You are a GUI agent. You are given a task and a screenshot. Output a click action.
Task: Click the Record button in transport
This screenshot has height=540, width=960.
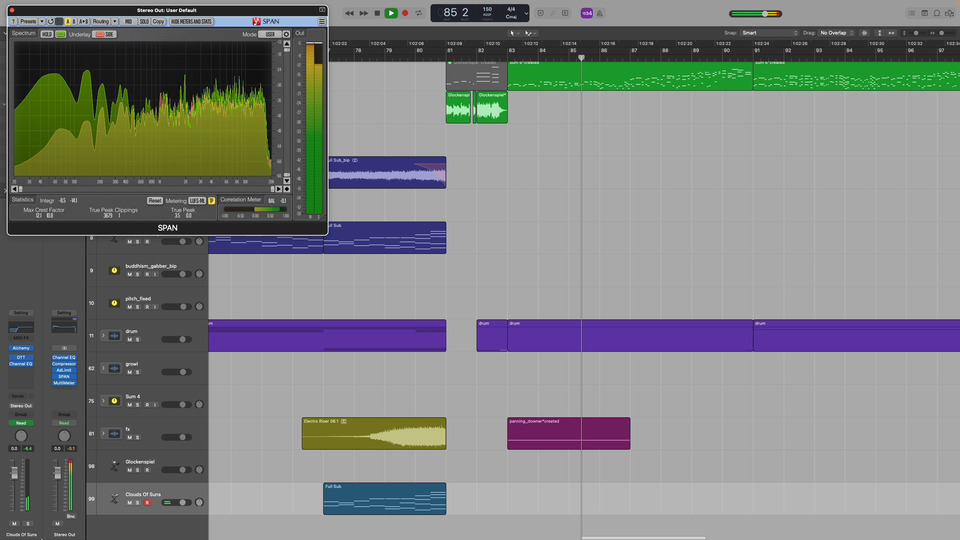pyautogui.click(x=405, y=13)
